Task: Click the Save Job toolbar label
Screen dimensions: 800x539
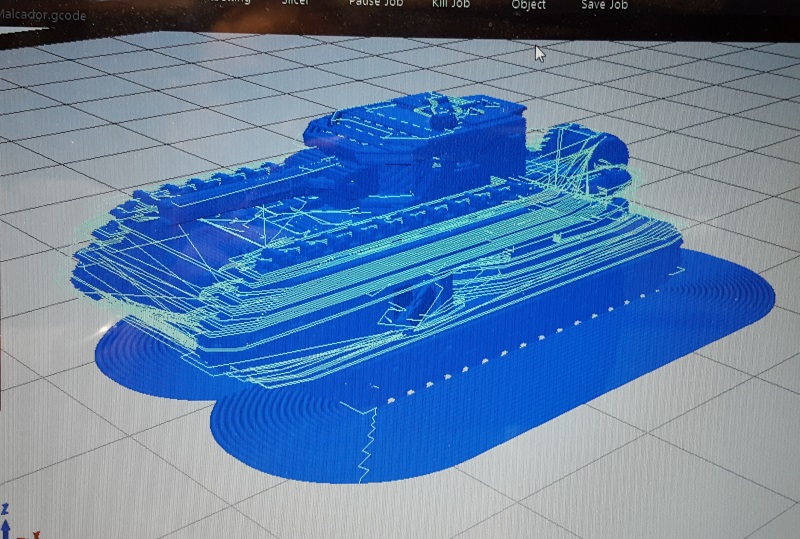Action: 605,5
